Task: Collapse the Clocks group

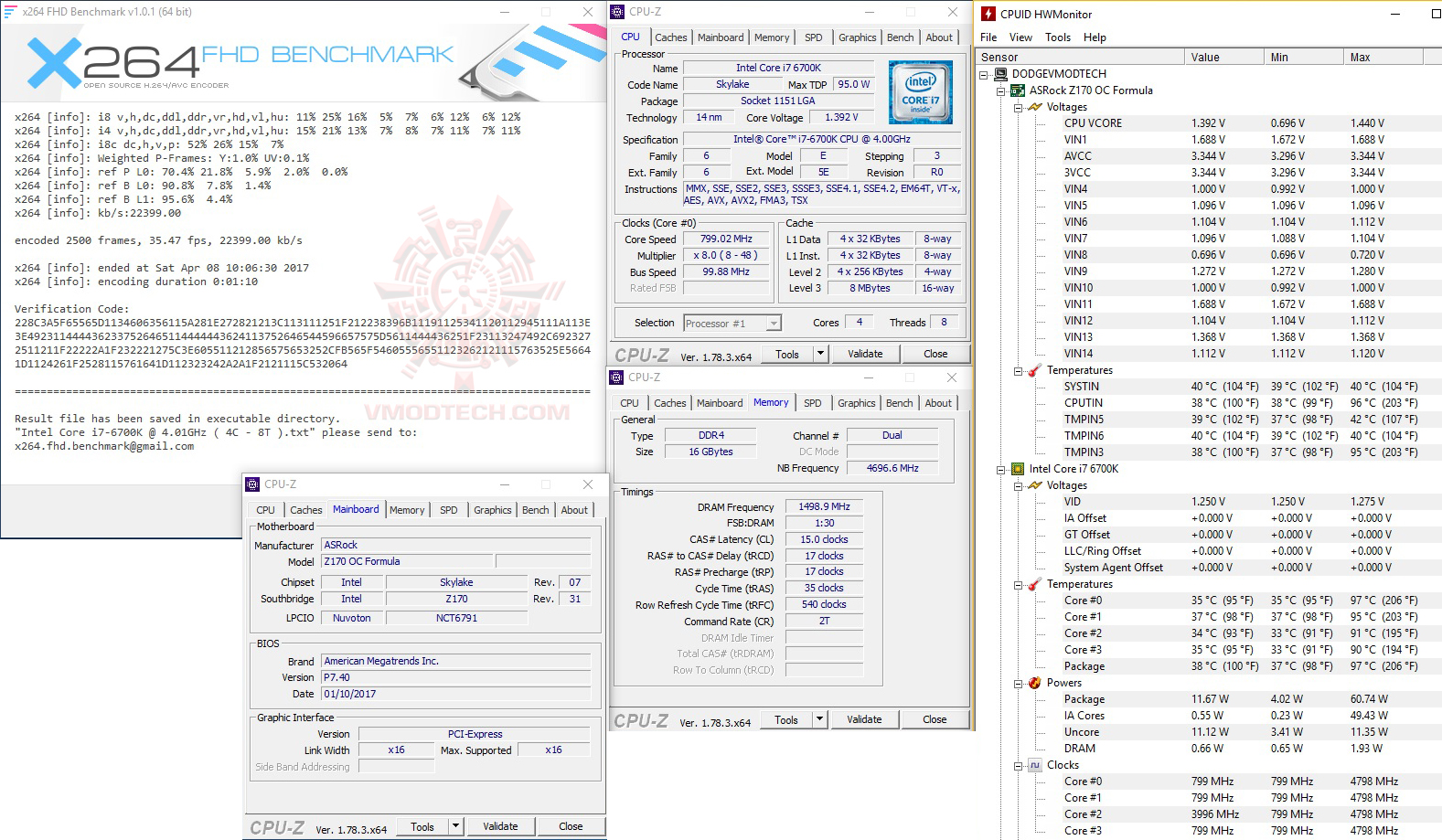Action: click(x=1018, y=765)
